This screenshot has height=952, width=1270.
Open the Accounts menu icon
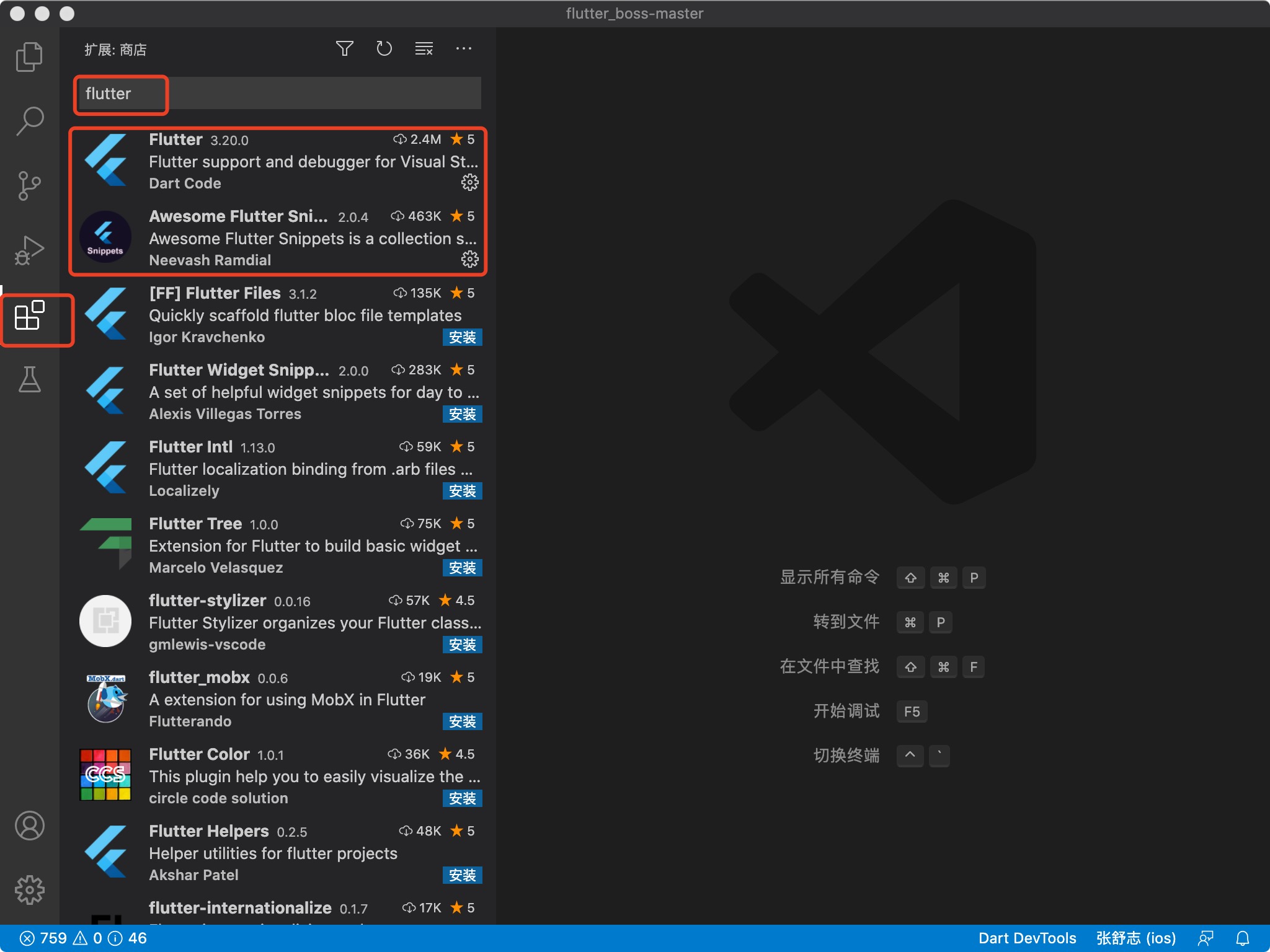click(29, 826)
